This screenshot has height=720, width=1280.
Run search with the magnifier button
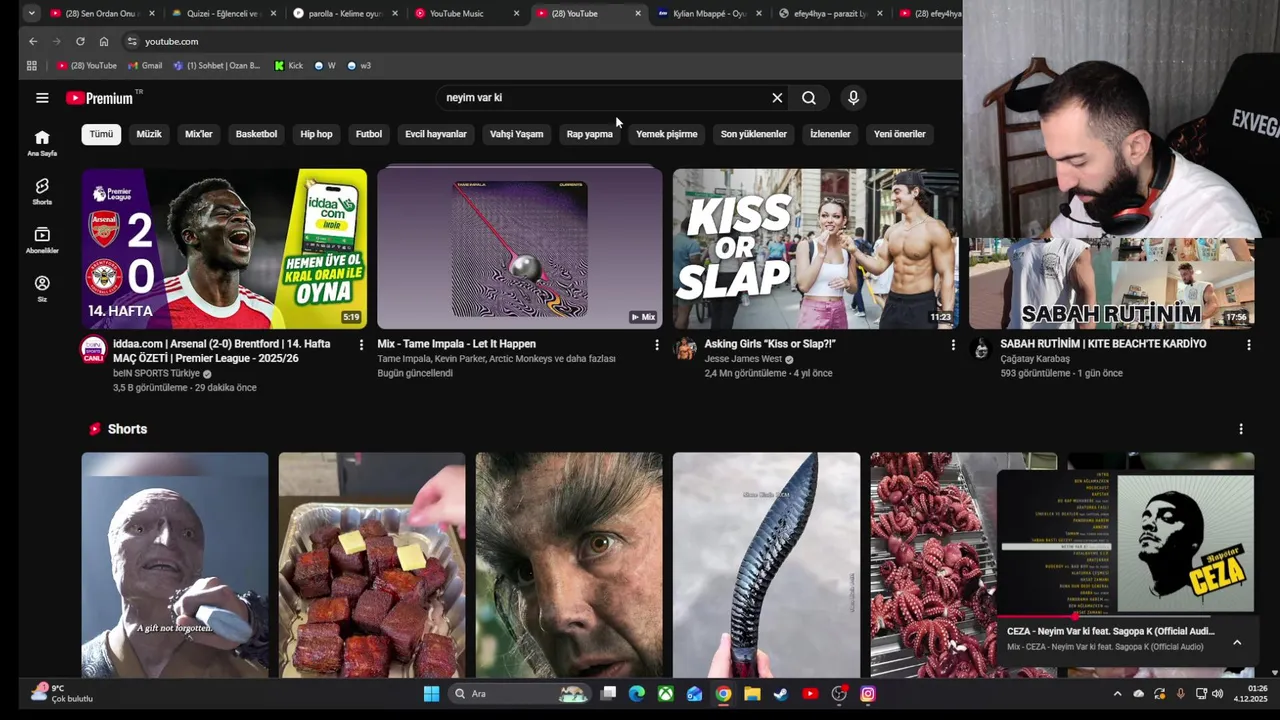tap(809, 98)
